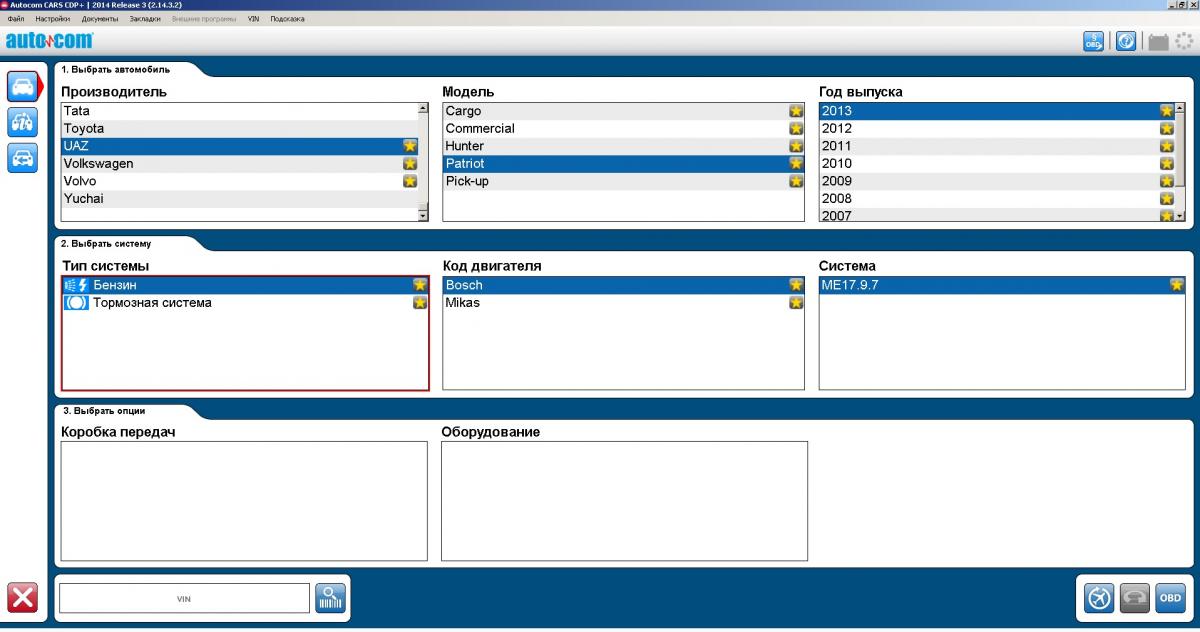Open the Настройки menu
The image size is (1200, 632).
[x=53, y=19]
